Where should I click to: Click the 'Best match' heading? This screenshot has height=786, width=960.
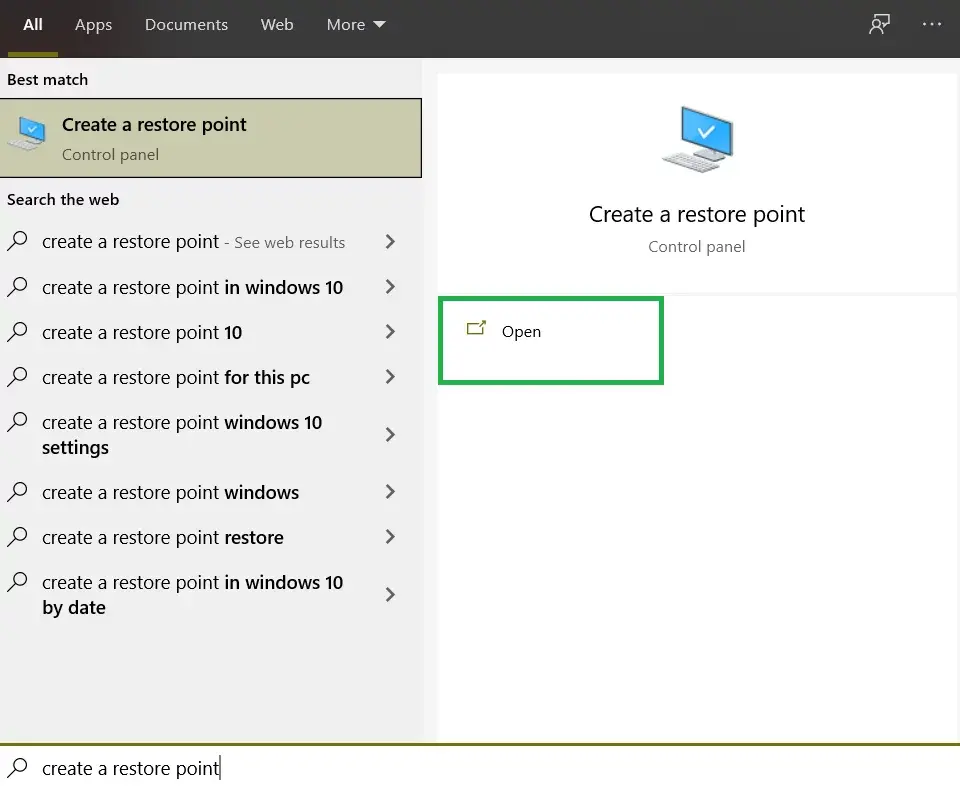pyautogui.click(x=48, y=80)
